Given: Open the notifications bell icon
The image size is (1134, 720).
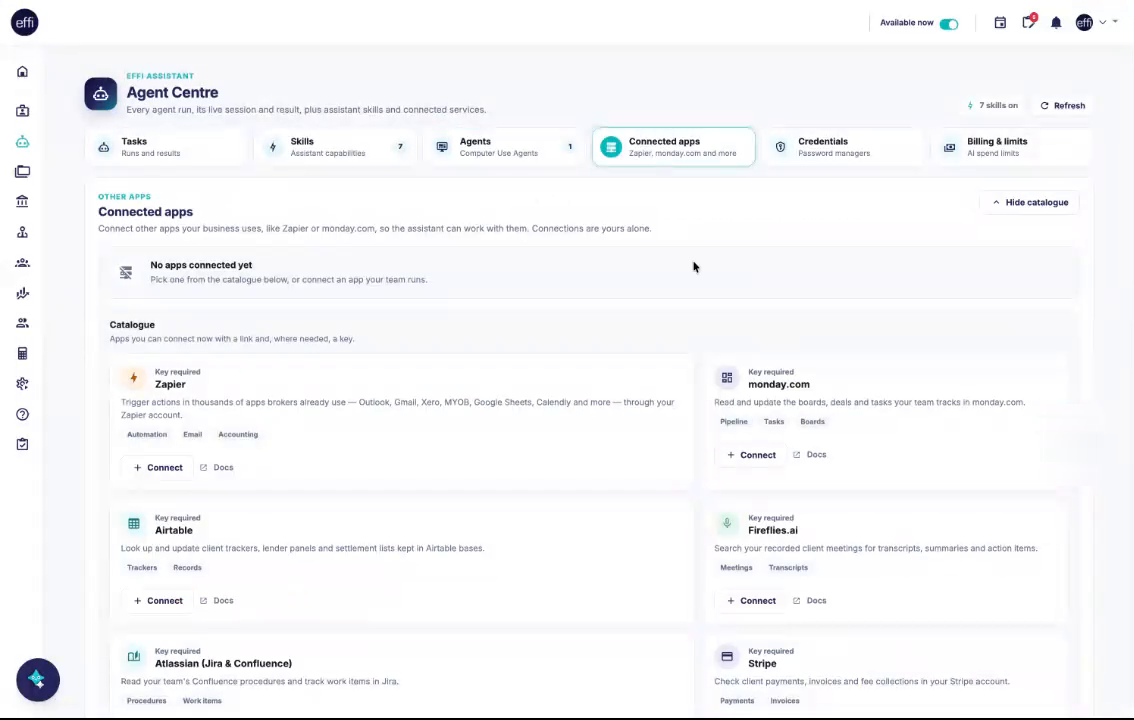Looking at the screenshot, I should pyautogui.click(x=1056, y=22).
